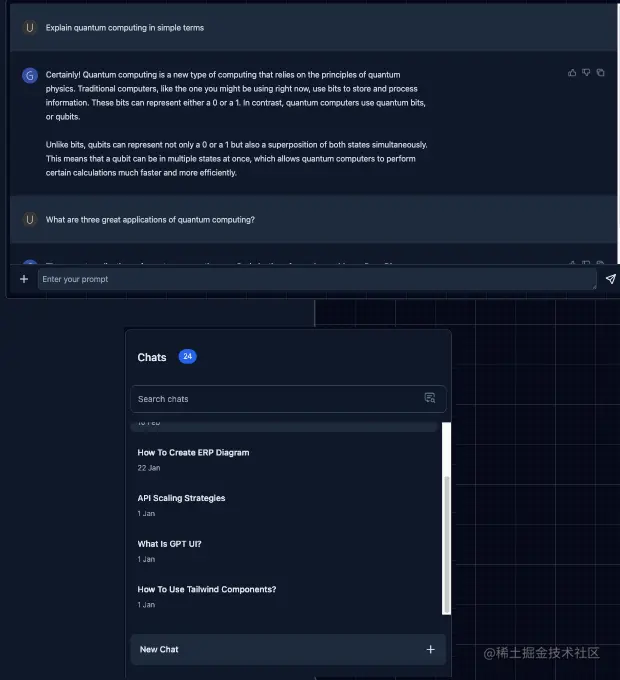620x680 pixels.
Task: Select the message 'What are three great applications'
Action: pos(150,219)
